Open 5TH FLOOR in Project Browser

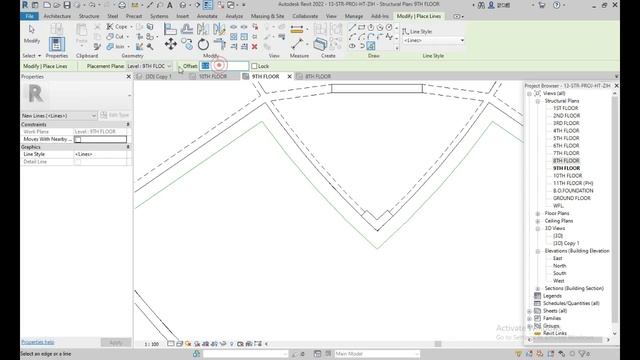tap(566, 138)
